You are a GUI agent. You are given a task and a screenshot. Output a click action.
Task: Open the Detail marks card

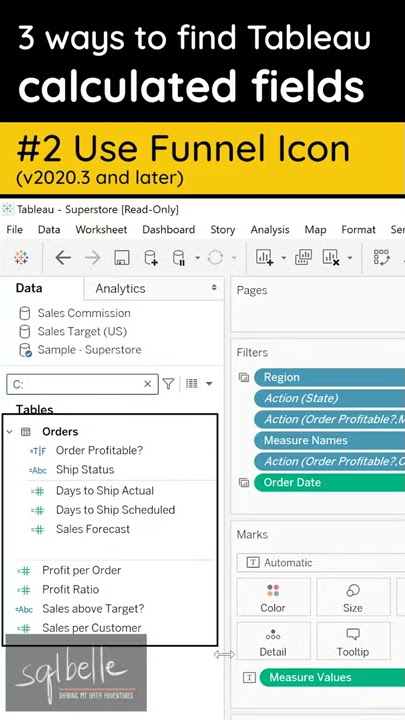pos(273,641)
